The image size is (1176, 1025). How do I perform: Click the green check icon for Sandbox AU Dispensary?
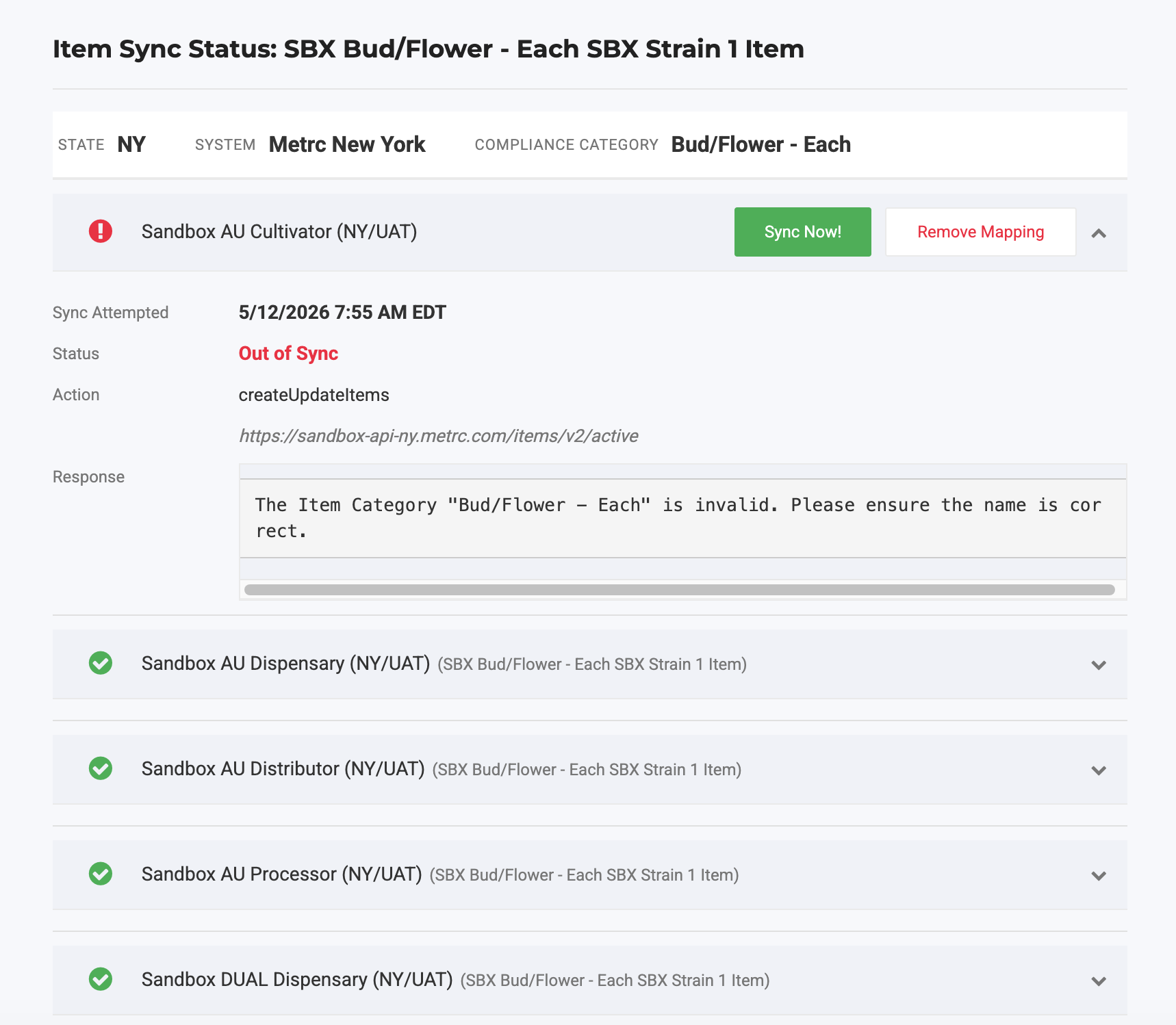[101, 663]
